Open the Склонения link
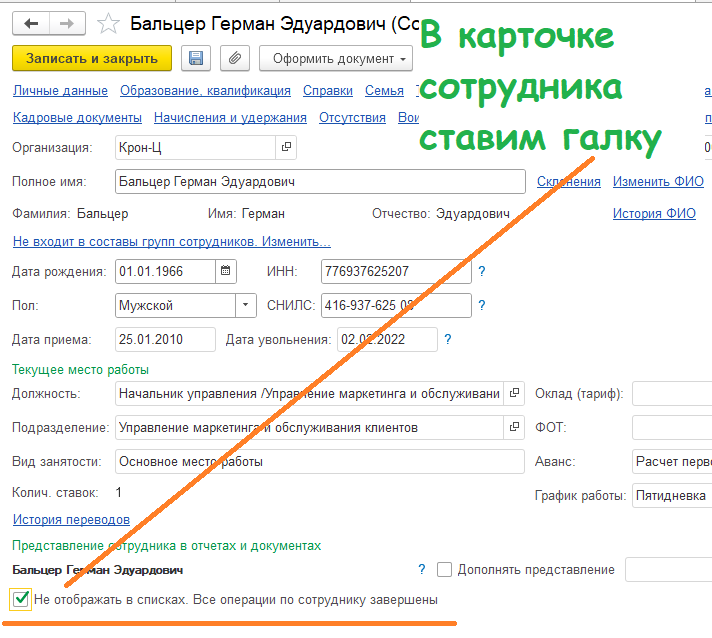 click(x=569, y=182)
